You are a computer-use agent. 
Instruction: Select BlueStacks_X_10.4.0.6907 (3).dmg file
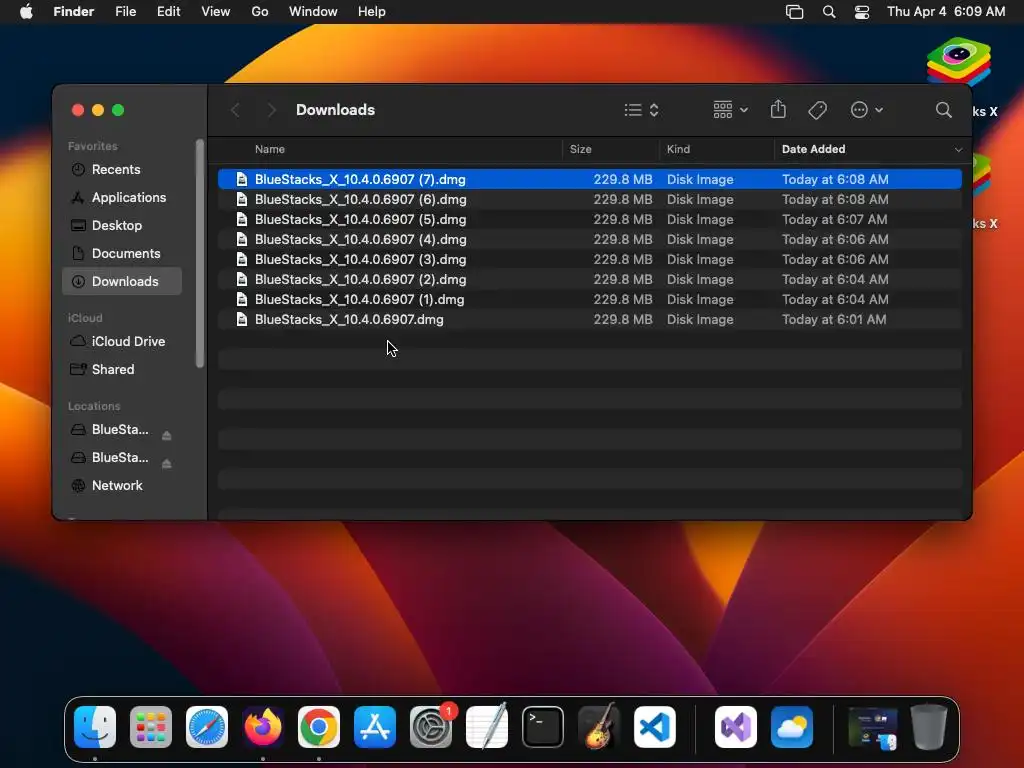[x=590, y=259]
